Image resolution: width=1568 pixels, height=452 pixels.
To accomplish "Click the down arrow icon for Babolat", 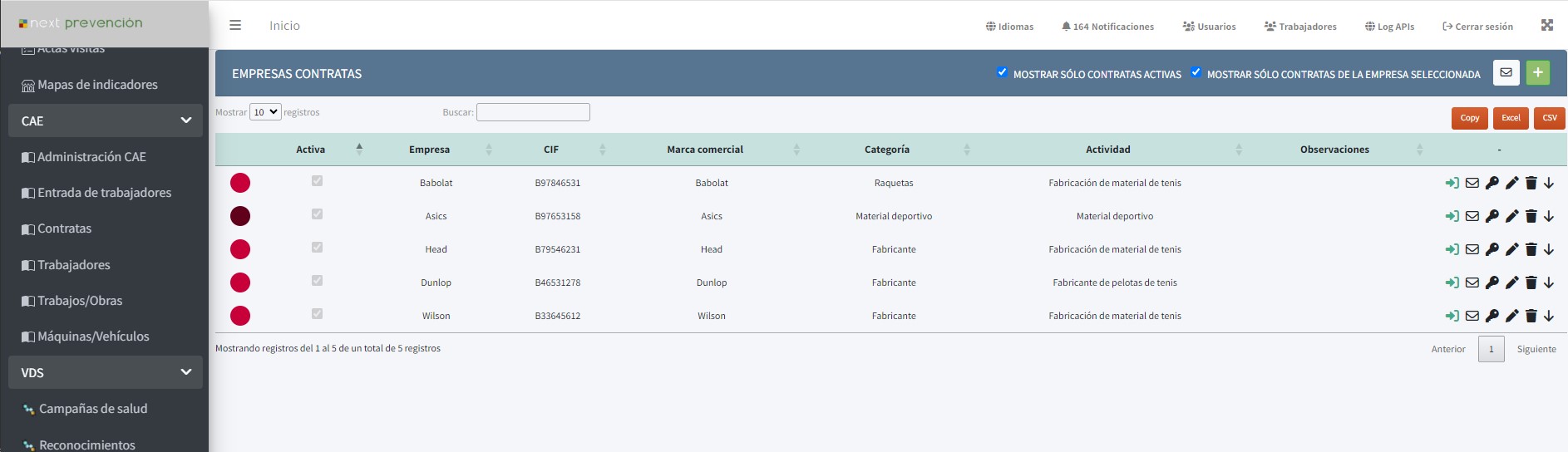I will click(1549, 183).
